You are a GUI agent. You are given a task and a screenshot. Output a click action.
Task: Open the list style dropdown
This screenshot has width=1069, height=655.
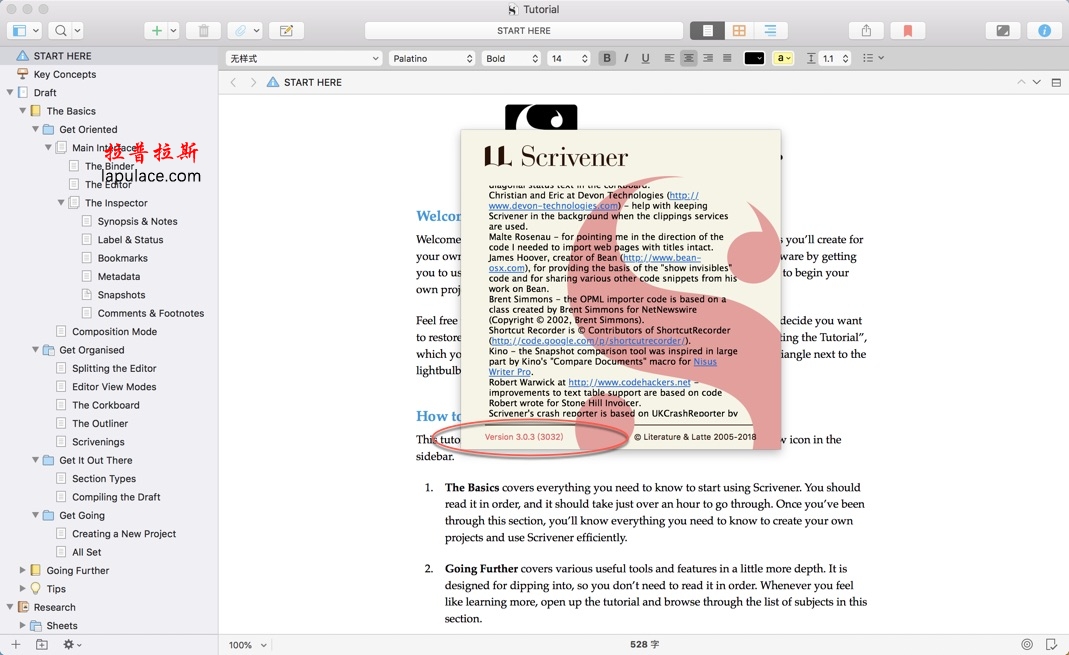[873, 59]
